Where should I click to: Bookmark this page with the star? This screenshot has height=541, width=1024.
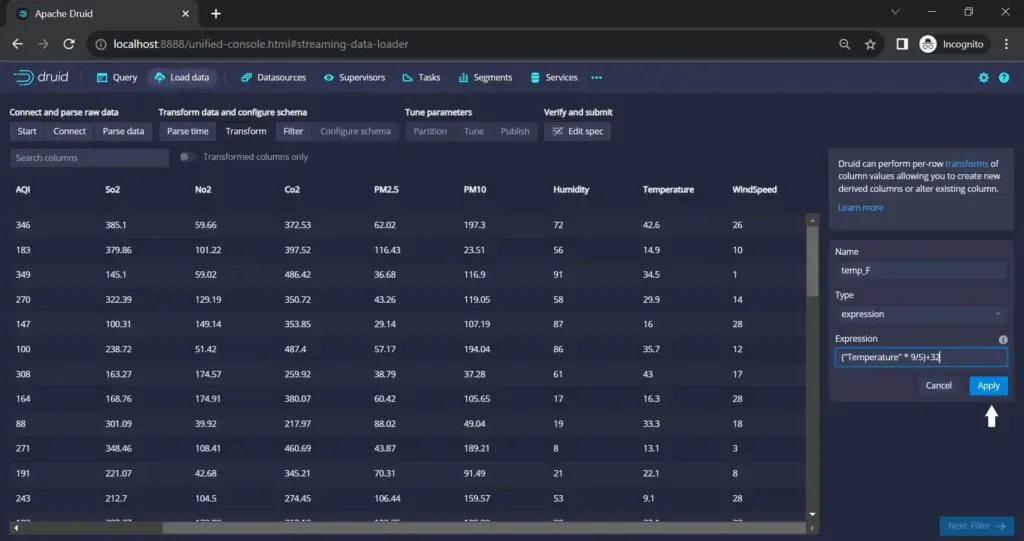pyautogui.click(x=870, y=44)
